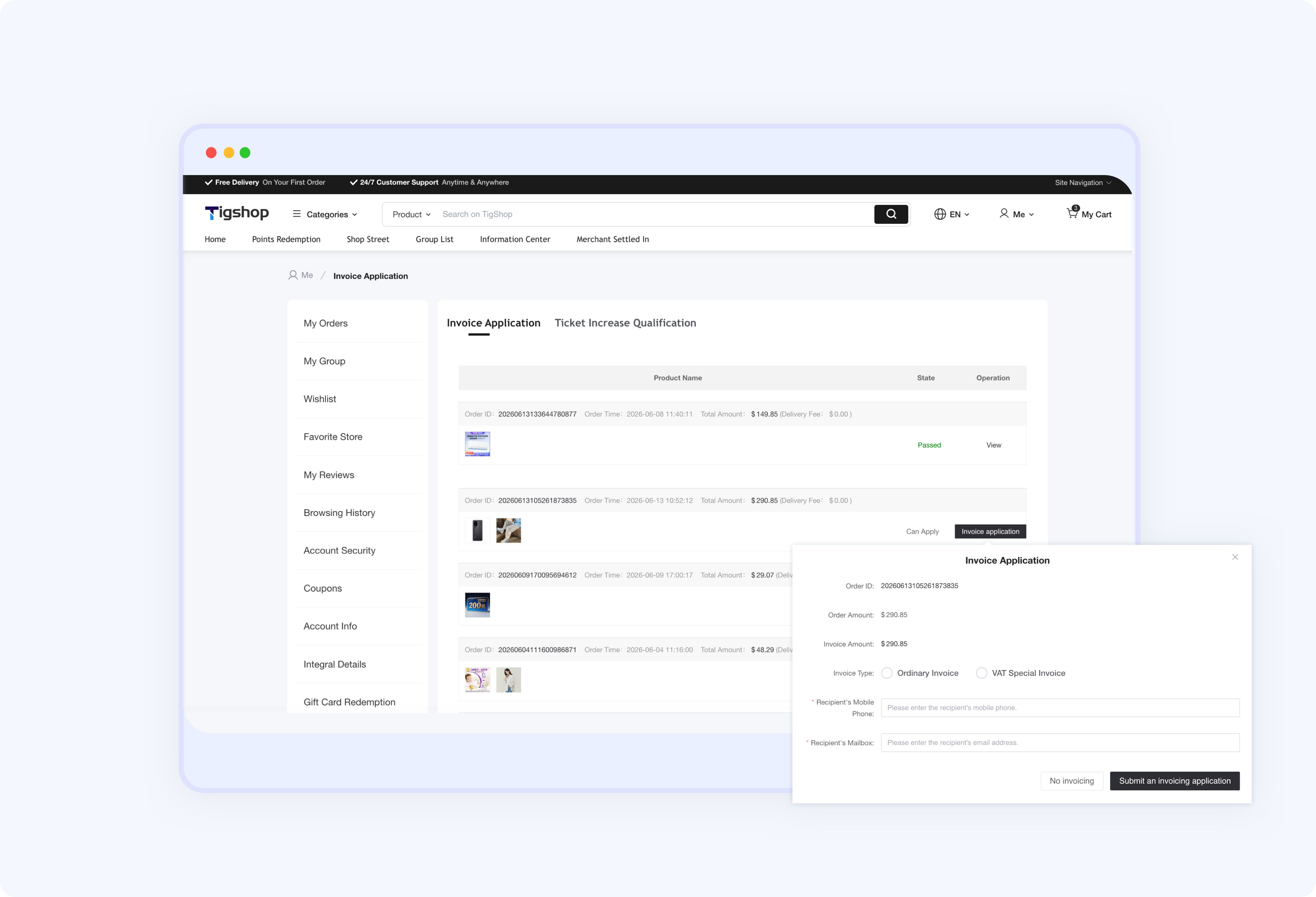
Task: Click the Tigshop logo
Action: tap(237, 213)
